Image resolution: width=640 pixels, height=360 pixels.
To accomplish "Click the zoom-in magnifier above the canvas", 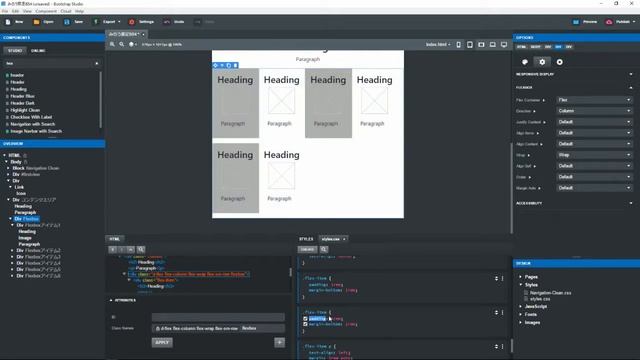I will pyautogui.click(x=112, y=44).
